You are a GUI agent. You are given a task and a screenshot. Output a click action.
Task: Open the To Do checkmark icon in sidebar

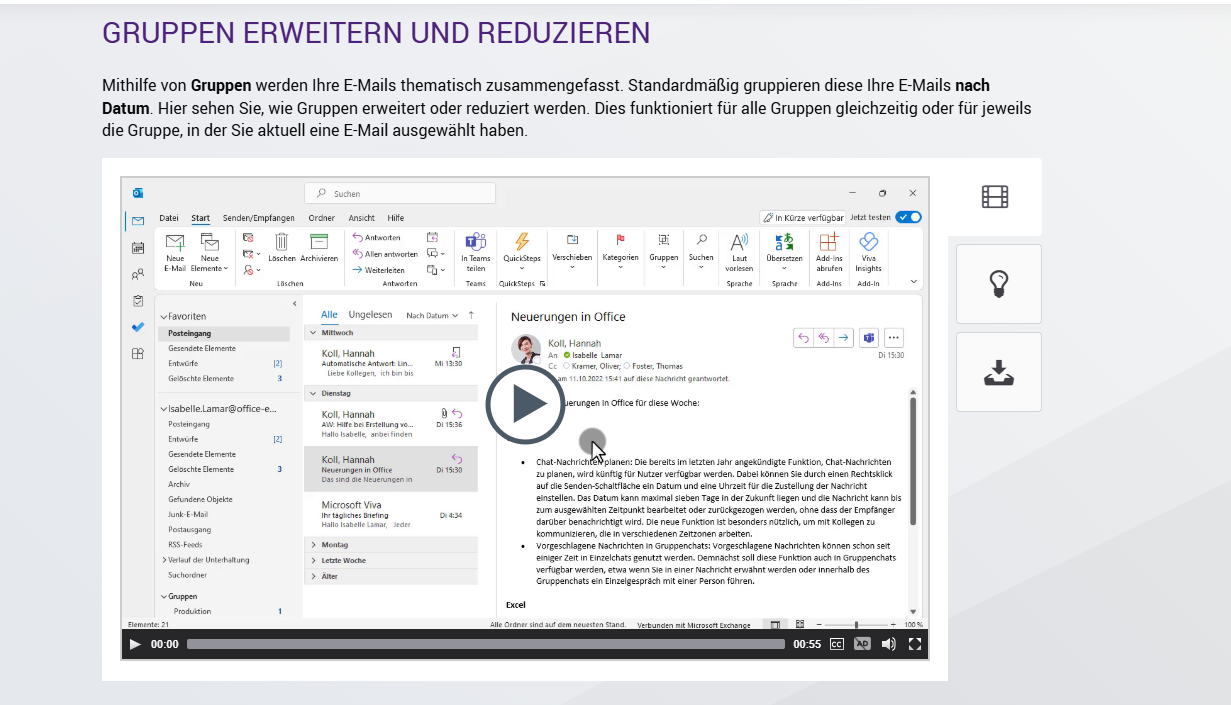click(x=138, y=326)
